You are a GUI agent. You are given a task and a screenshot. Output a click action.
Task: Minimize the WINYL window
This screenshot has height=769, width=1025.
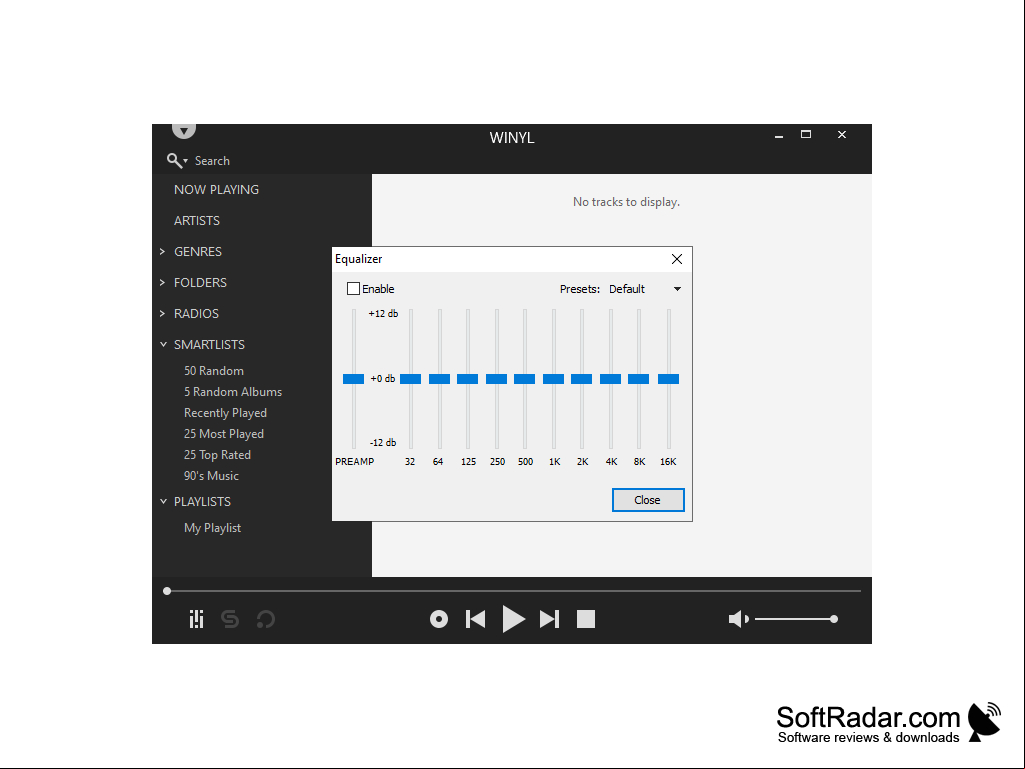[779, 135]
